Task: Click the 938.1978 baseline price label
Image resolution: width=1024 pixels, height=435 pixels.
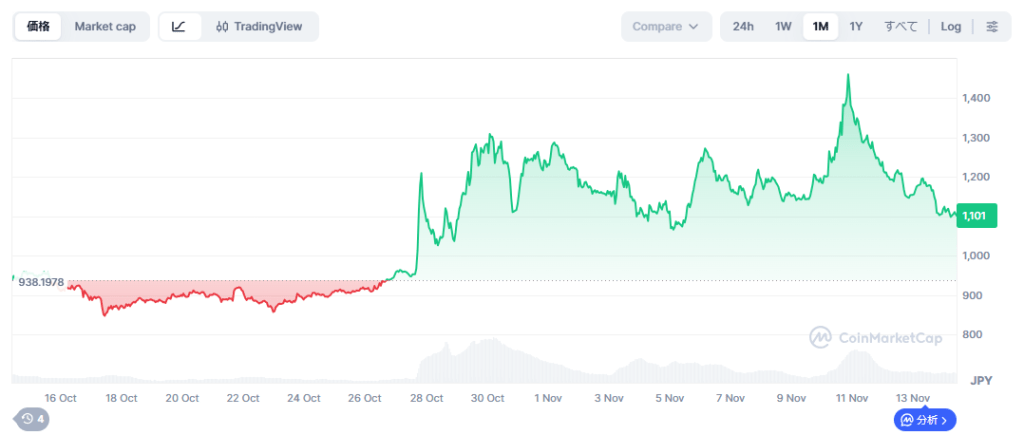Action: (x=41, y=282)
